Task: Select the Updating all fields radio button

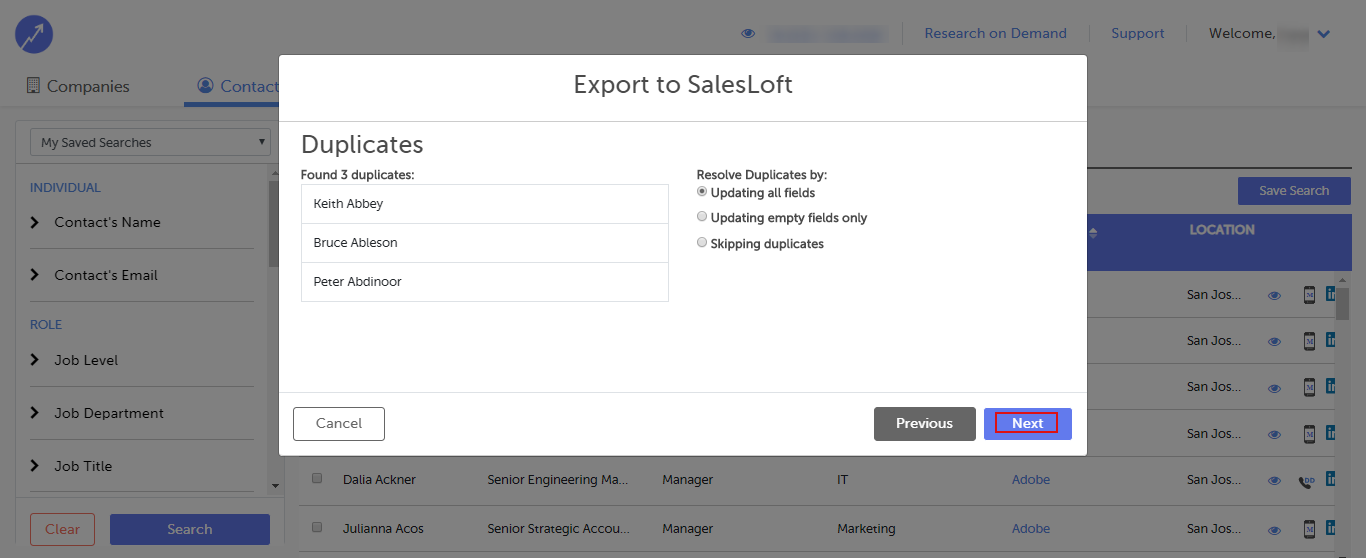Action: (702, 192)
